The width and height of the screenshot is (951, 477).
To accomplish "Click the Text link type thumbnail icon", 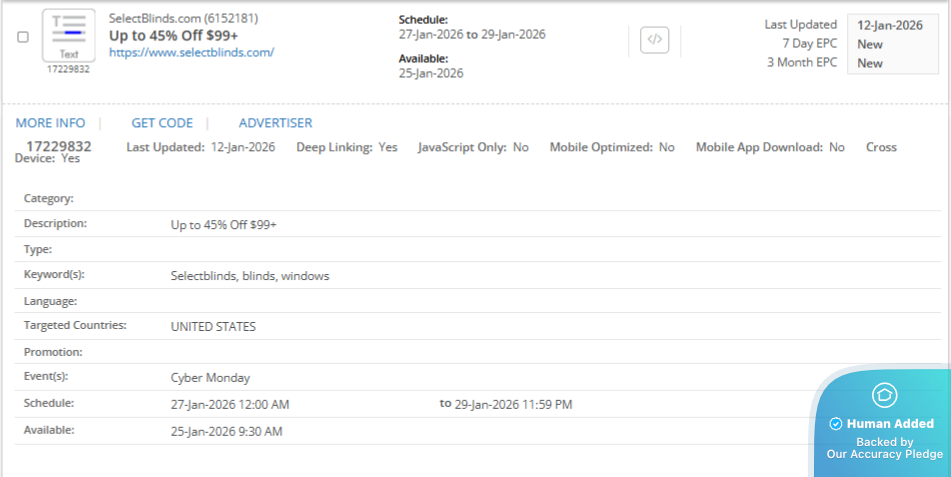I will pyautogui.click(x=69, y=35).
